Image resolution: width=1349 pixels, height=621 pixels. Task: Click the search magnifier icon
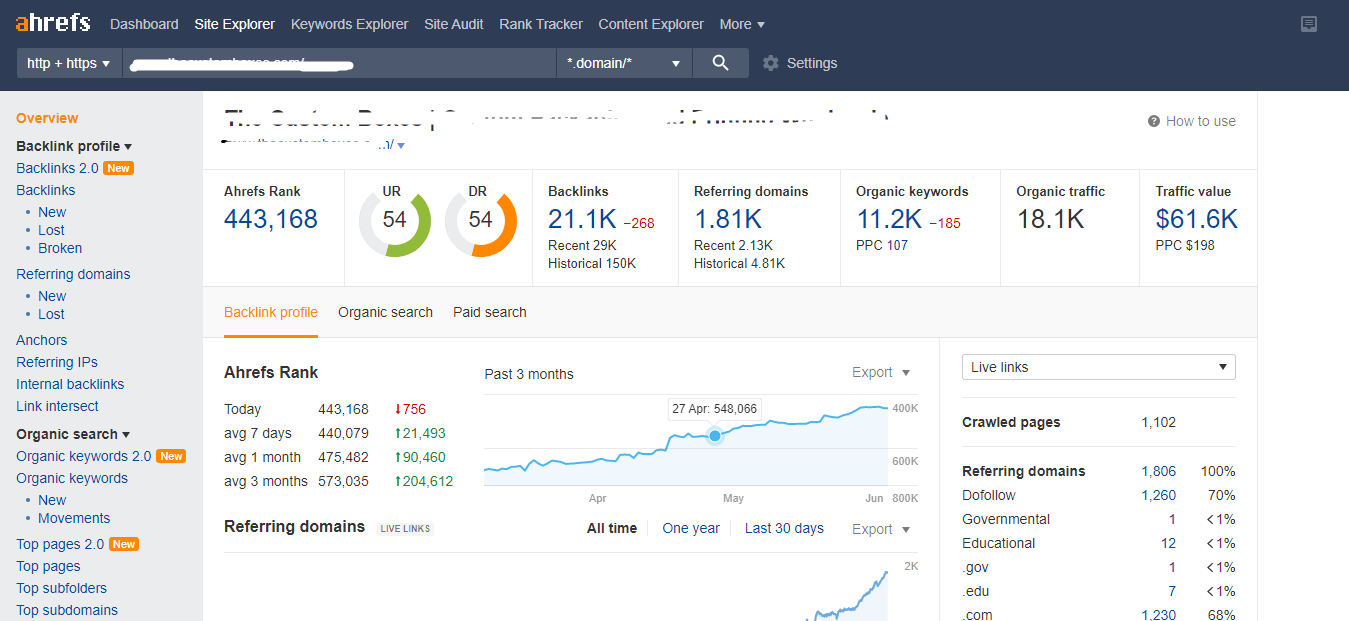(719, 62)
